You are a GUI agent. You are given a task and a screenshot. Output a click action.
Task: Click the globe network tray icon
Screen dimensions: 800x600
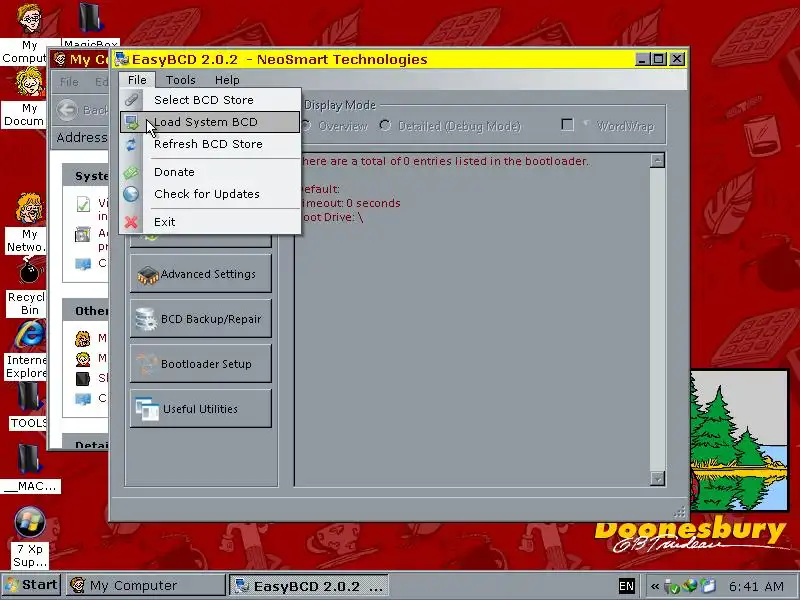point(690,586)
